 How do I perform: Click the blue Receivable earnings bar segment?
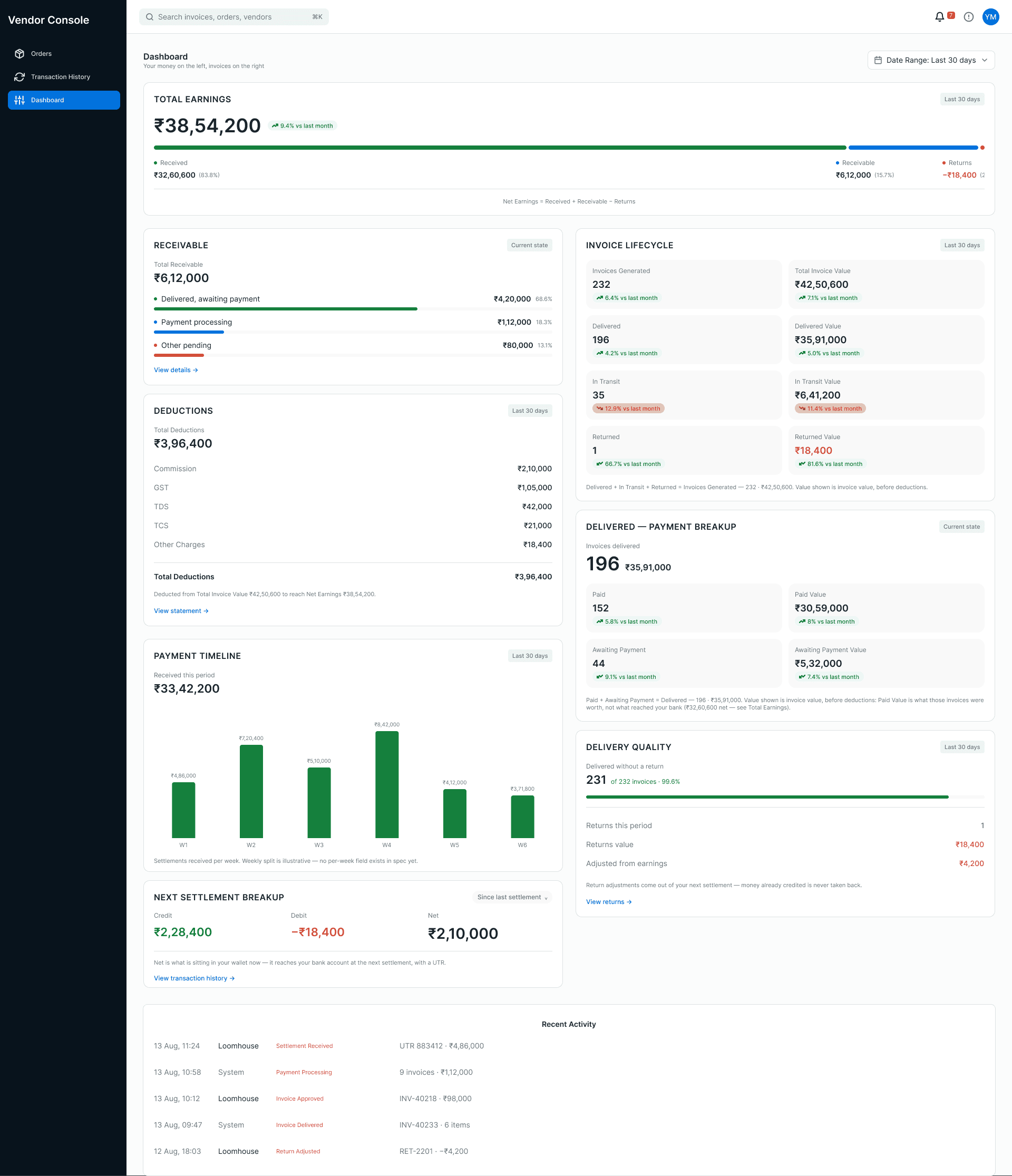(913, 148)
